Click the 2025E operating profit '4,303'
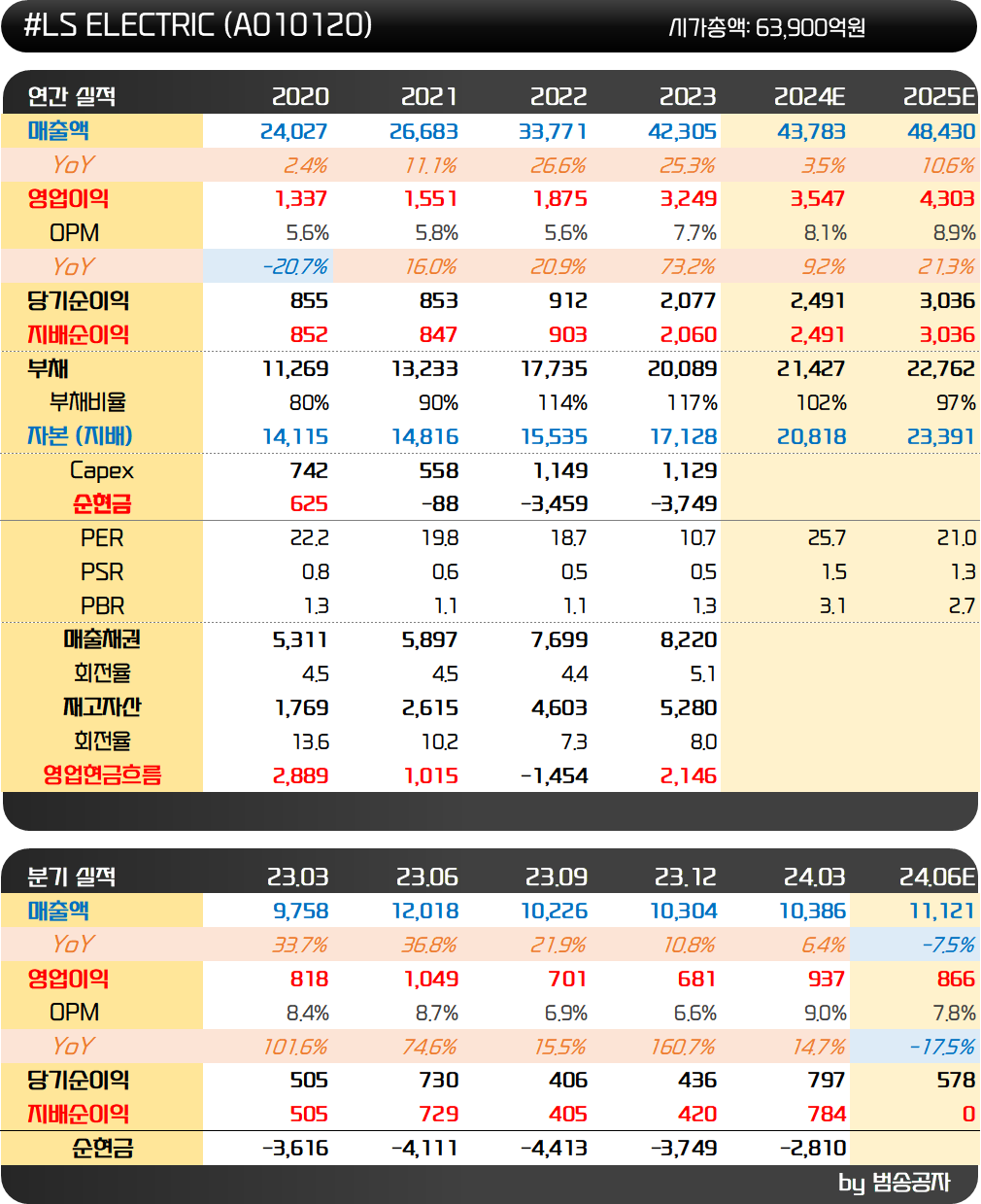 pyautogui.click(x=947, y=198)
